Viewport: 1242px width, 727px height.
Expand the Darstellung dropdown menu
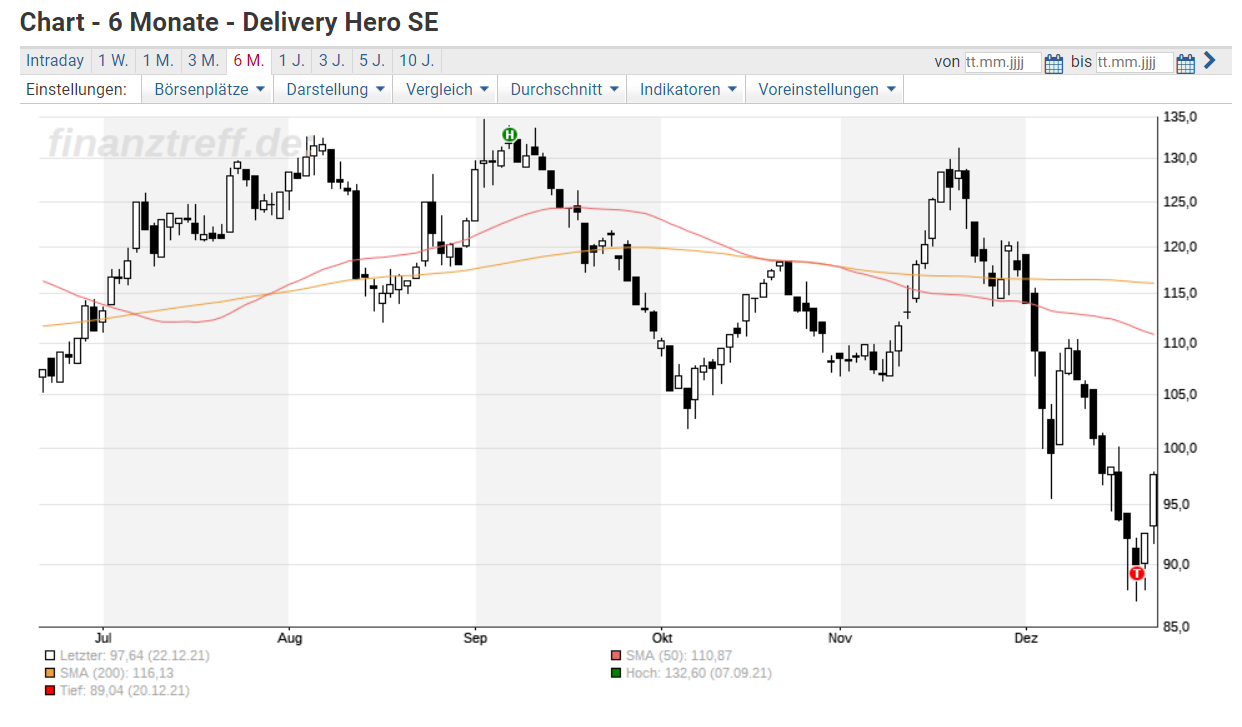(335, 89)
